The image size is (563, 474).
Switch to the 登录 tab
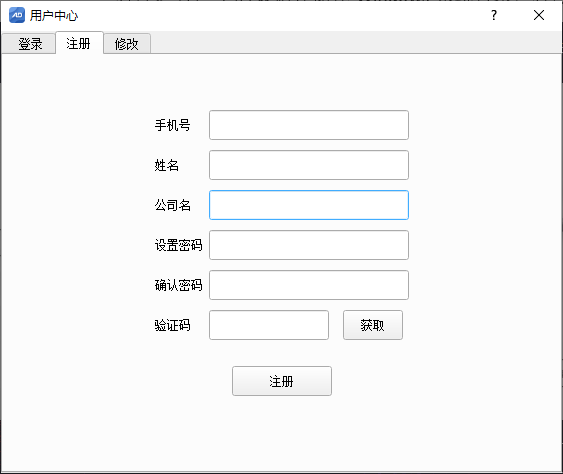click(30, 44)
